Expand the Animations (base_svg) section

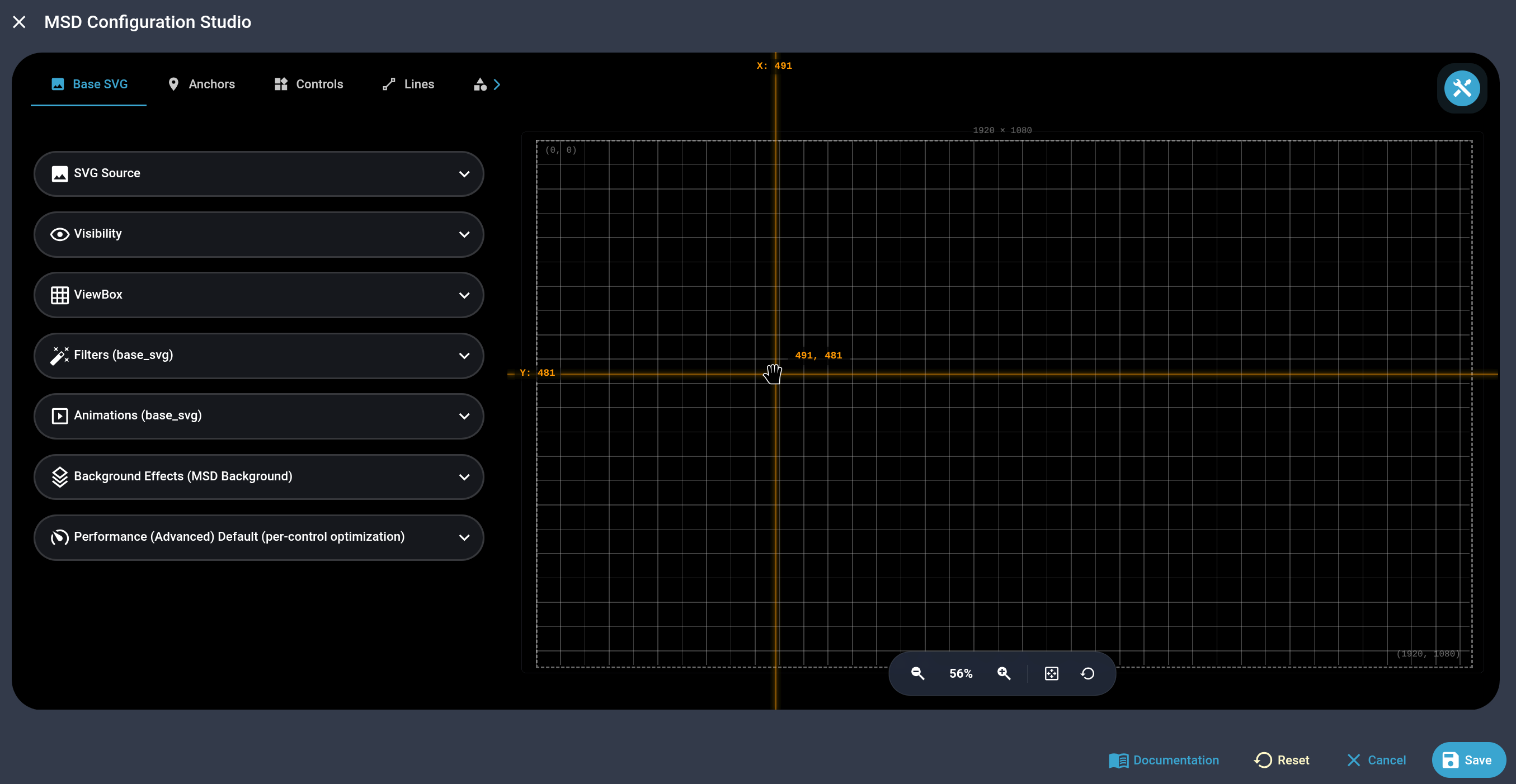tap(259, 416)
